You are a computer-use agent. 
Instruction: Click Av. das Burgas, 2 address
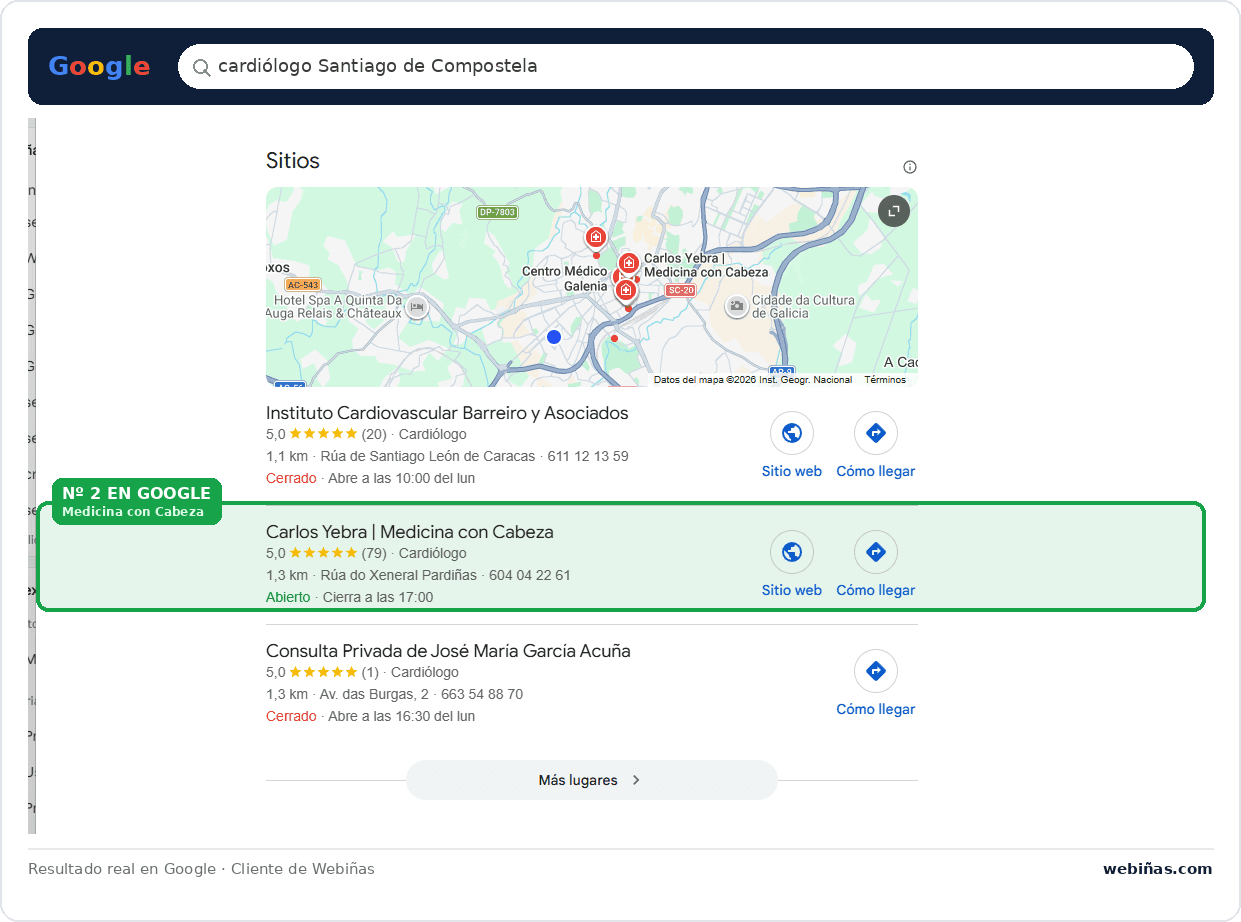click(374, 694)
